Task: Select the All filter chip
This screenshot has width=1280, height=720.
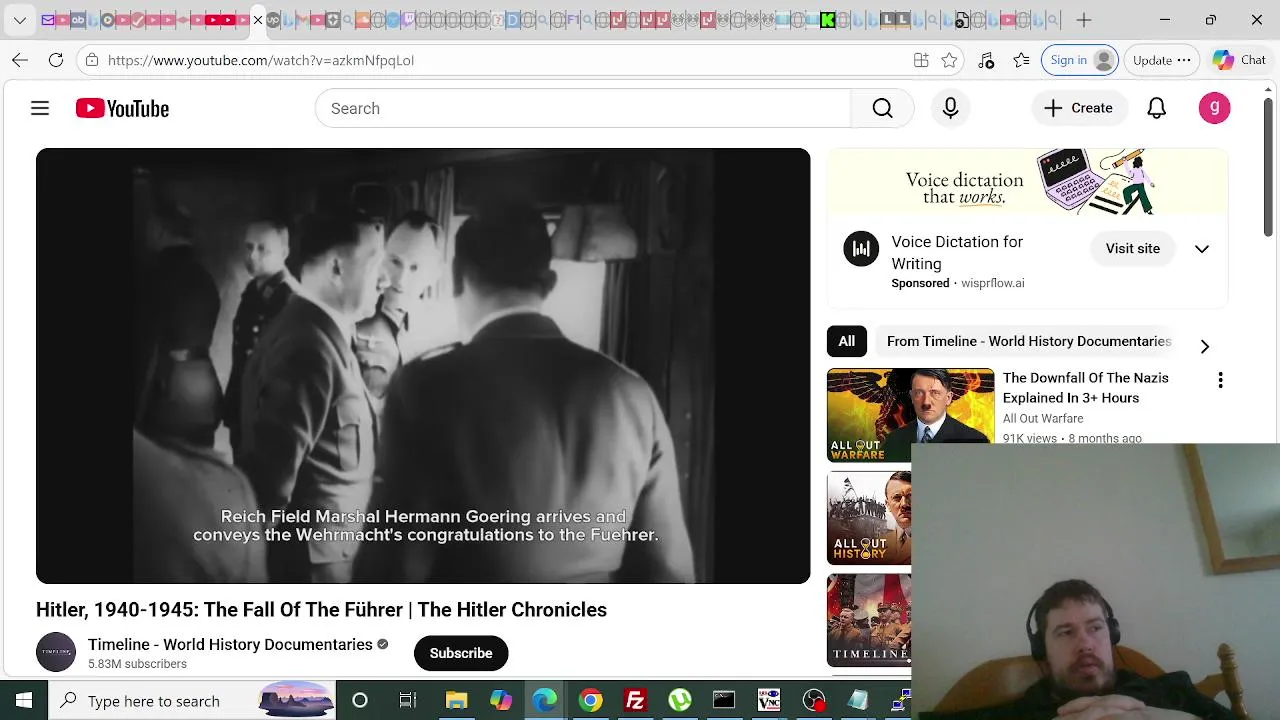Action: [x=847, y=341]
